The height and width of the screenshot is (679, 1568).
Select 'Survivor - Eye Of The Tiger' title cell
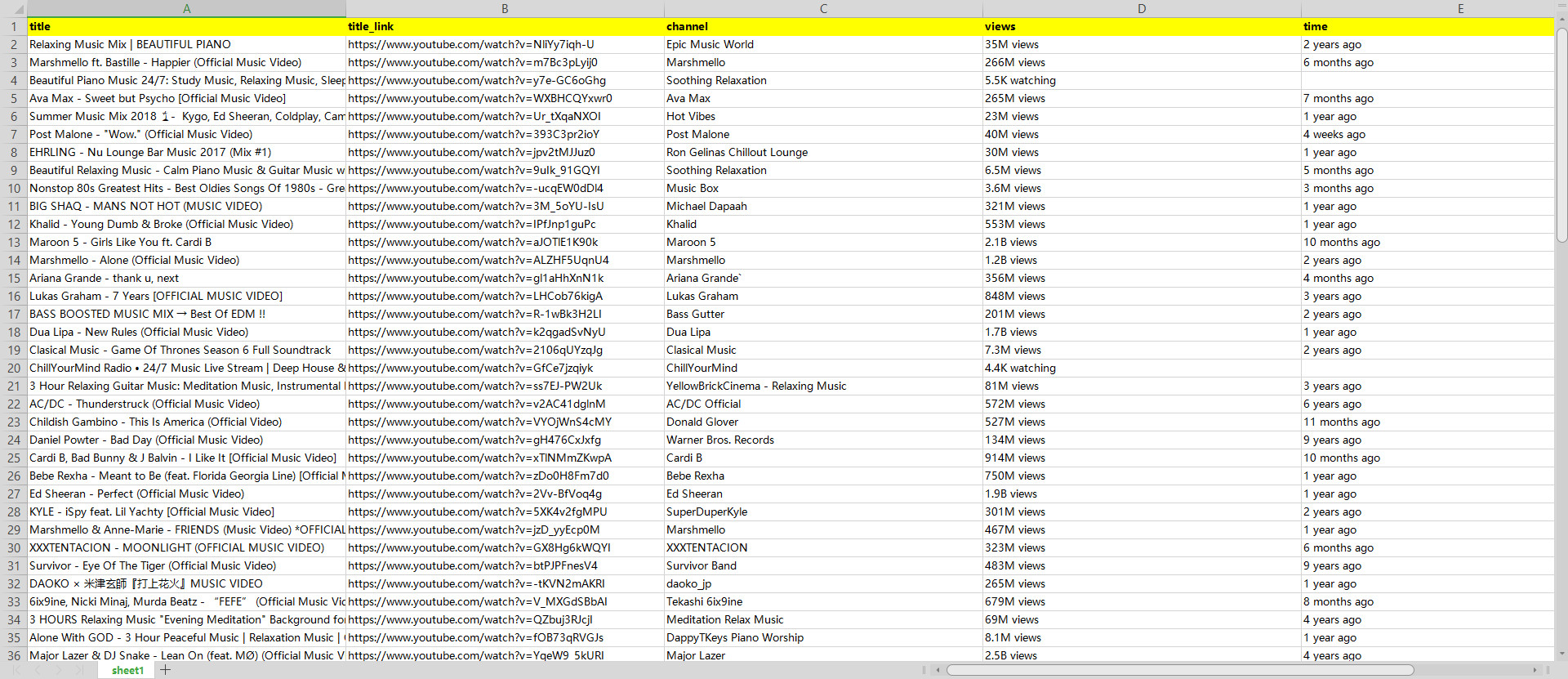(x=186, y=565)
